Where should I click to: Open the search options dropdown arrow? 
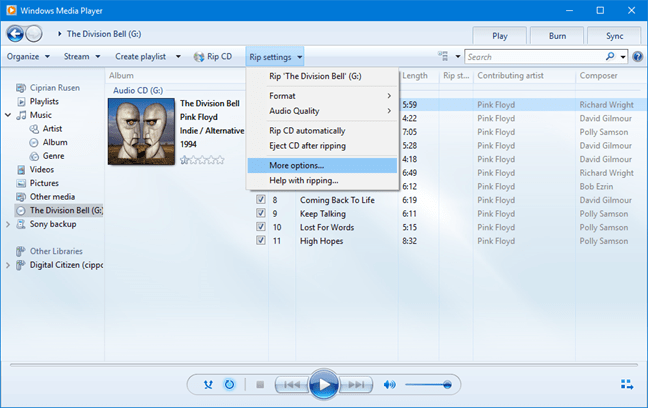622,57
